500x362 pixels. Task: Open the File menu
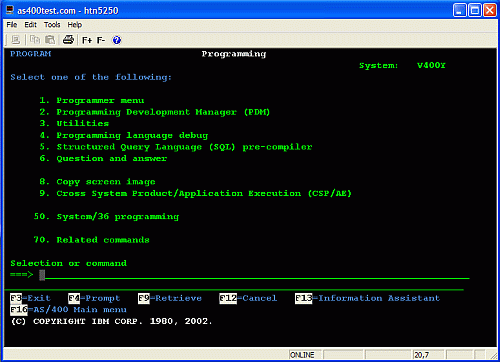(x=12, y=25)
